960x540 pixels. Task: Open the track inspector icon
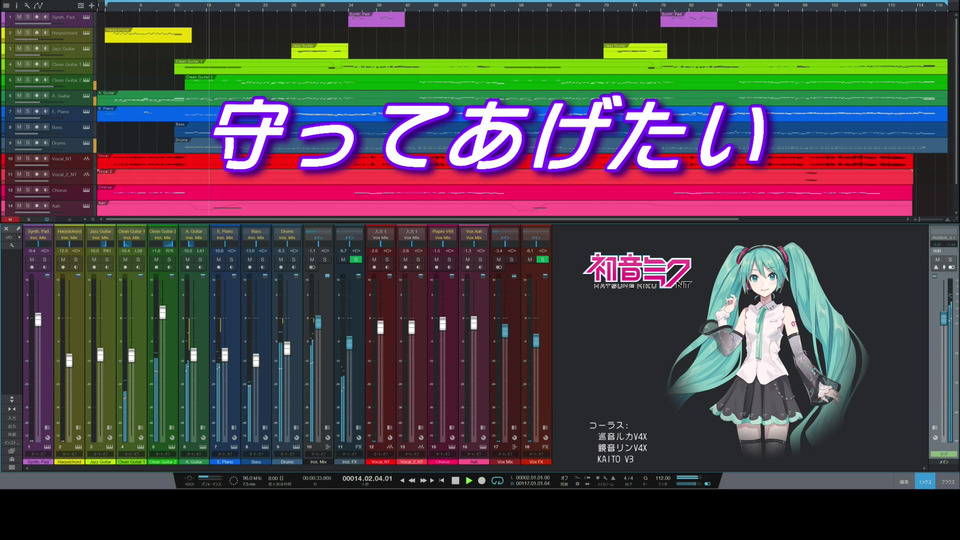tap(17, 5)
